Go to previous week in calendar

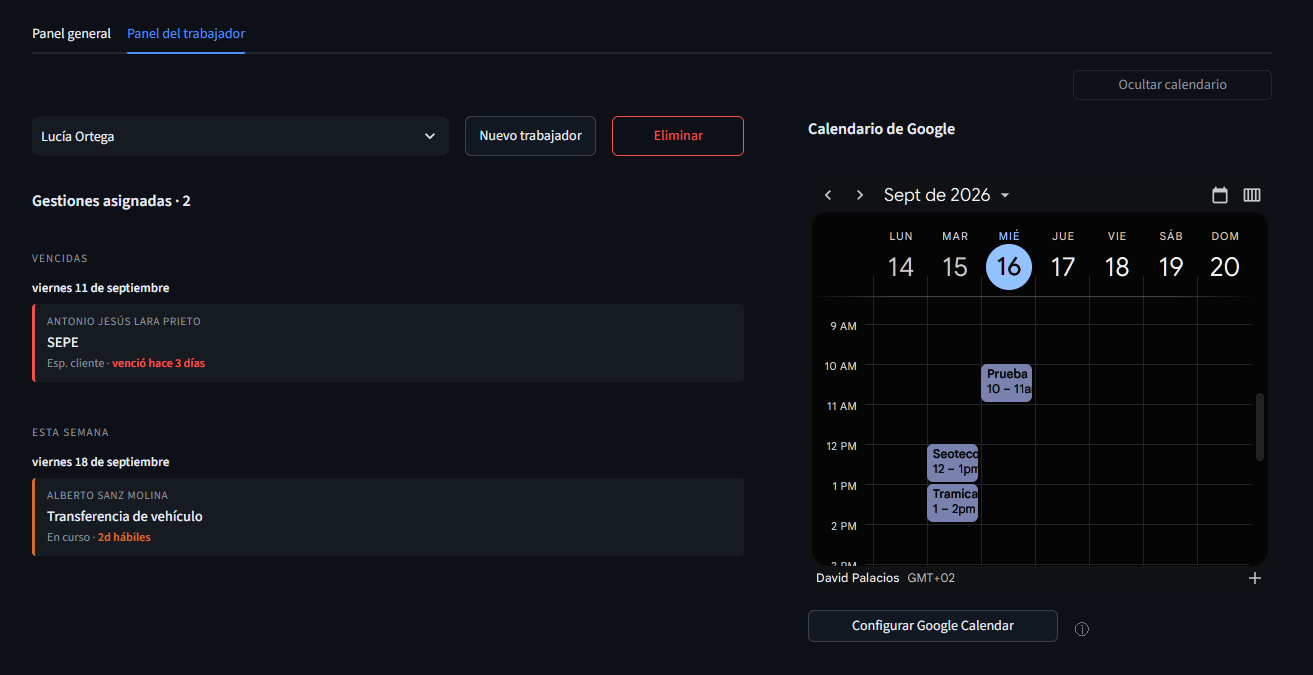(828, 195)
